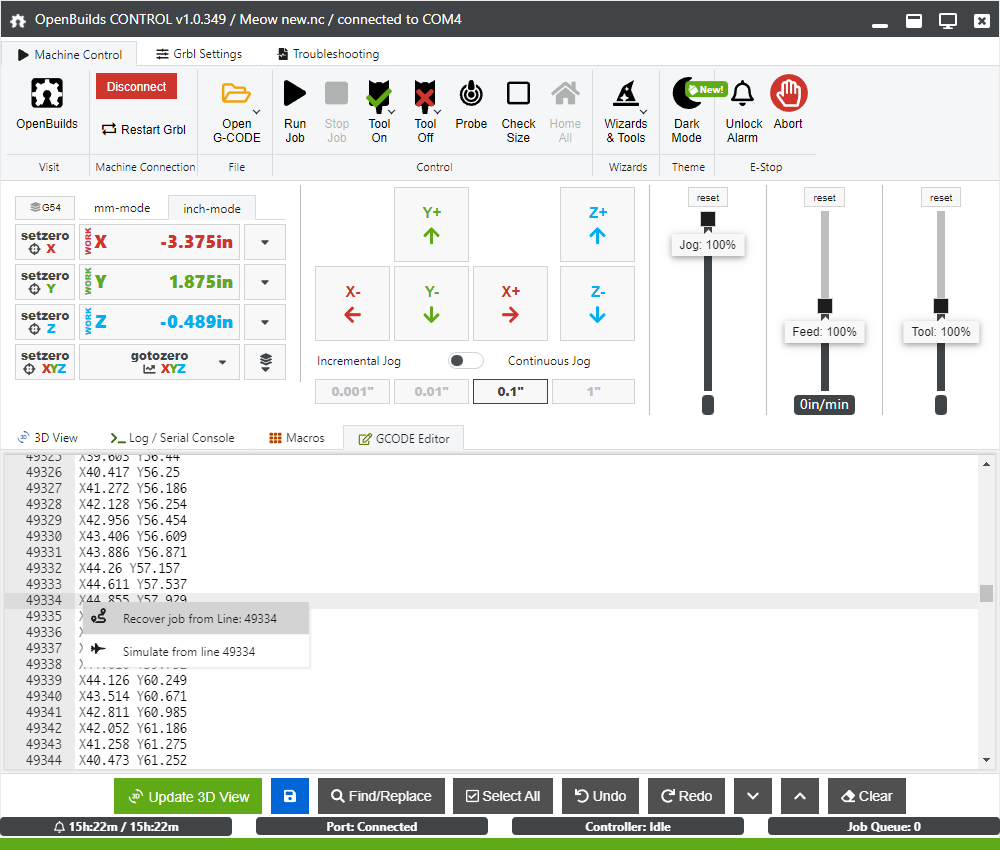Set zero for all XYZ axes

(x=45, y=362)
